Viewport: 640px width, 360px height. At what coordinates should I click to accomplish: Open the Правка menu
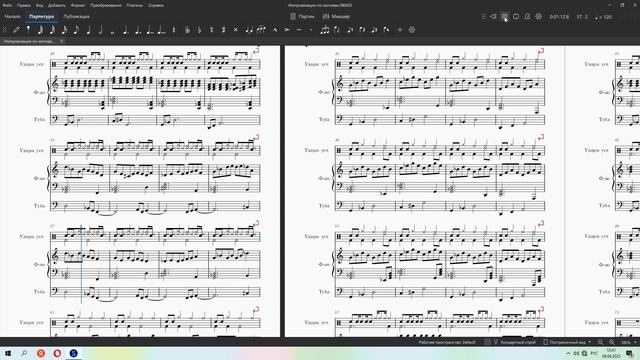pyautogui.click(x=24, y=5)
